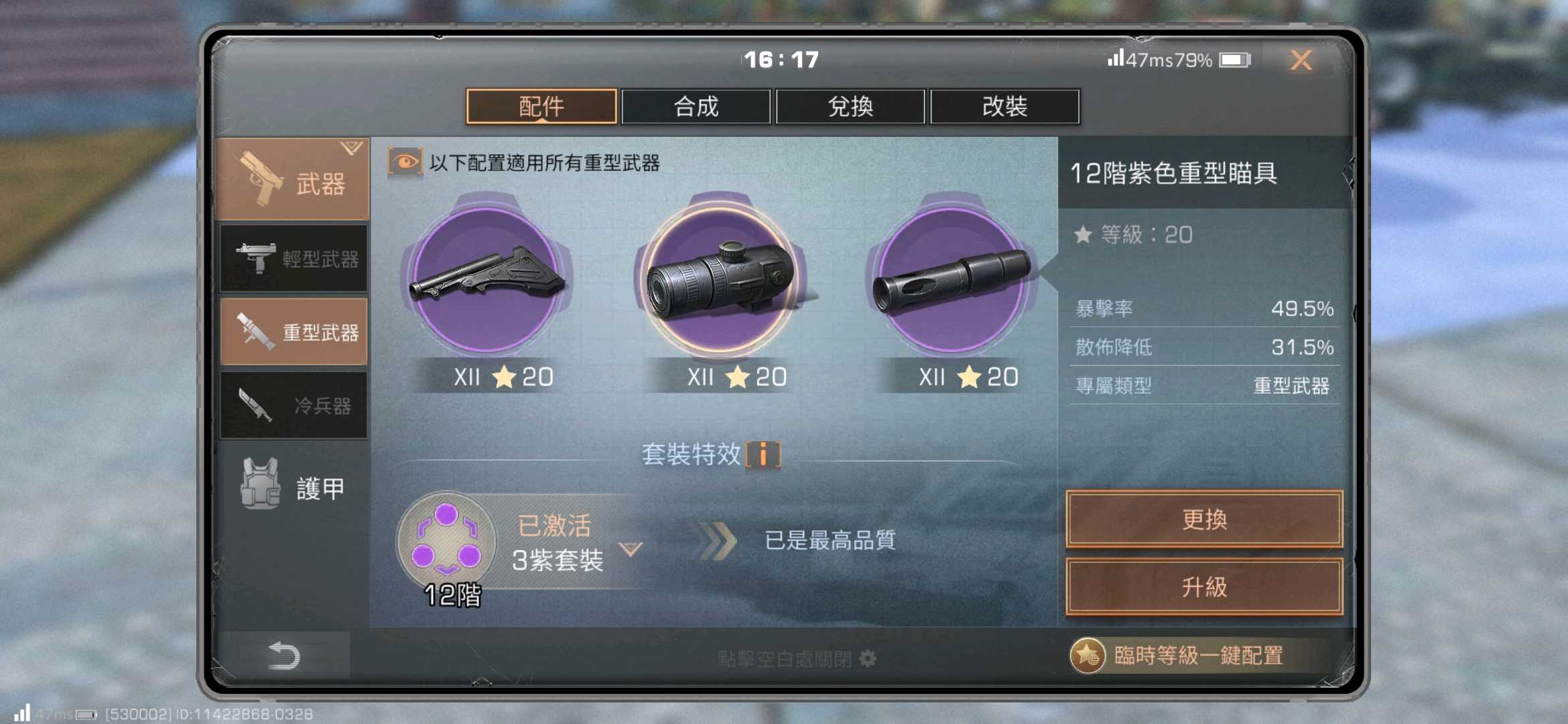Viewport: 1568px width, 724px height.
Task: Click the 升級 upgrade button
Action: [1204, 587]
